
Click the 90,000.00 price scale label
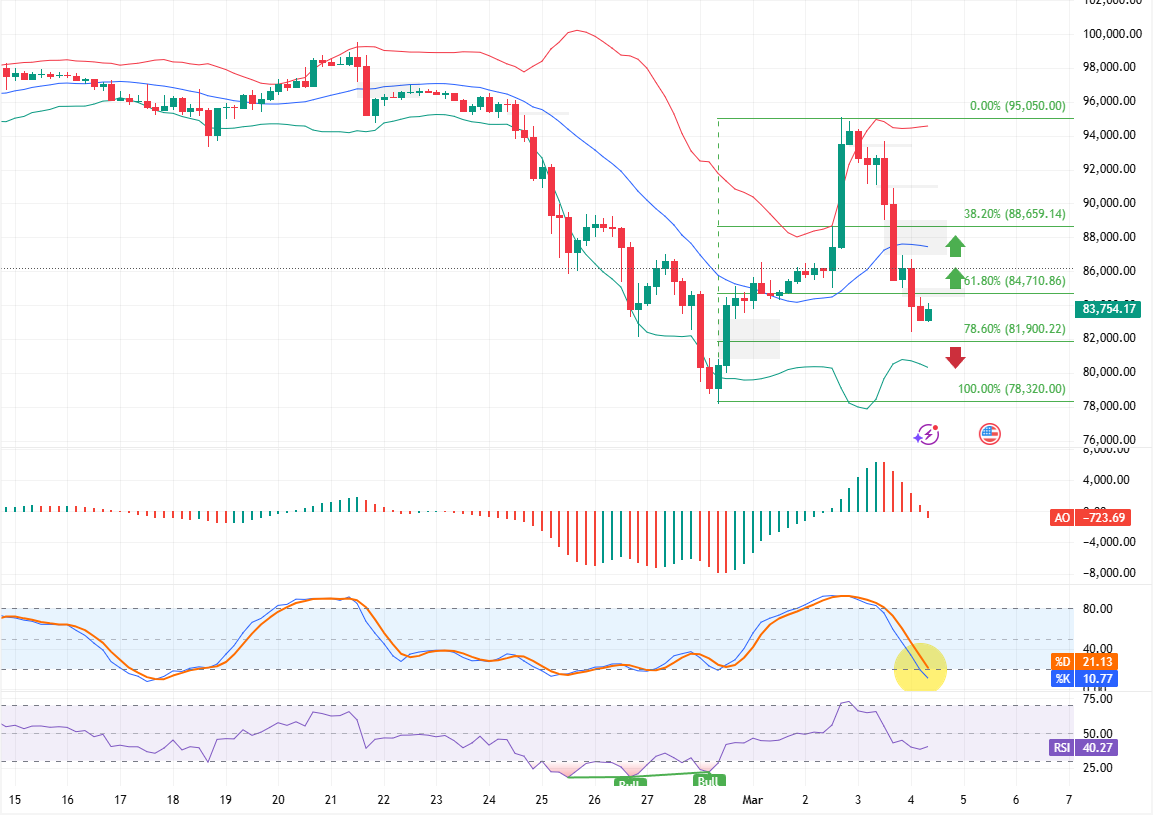tap(1110, 203)
